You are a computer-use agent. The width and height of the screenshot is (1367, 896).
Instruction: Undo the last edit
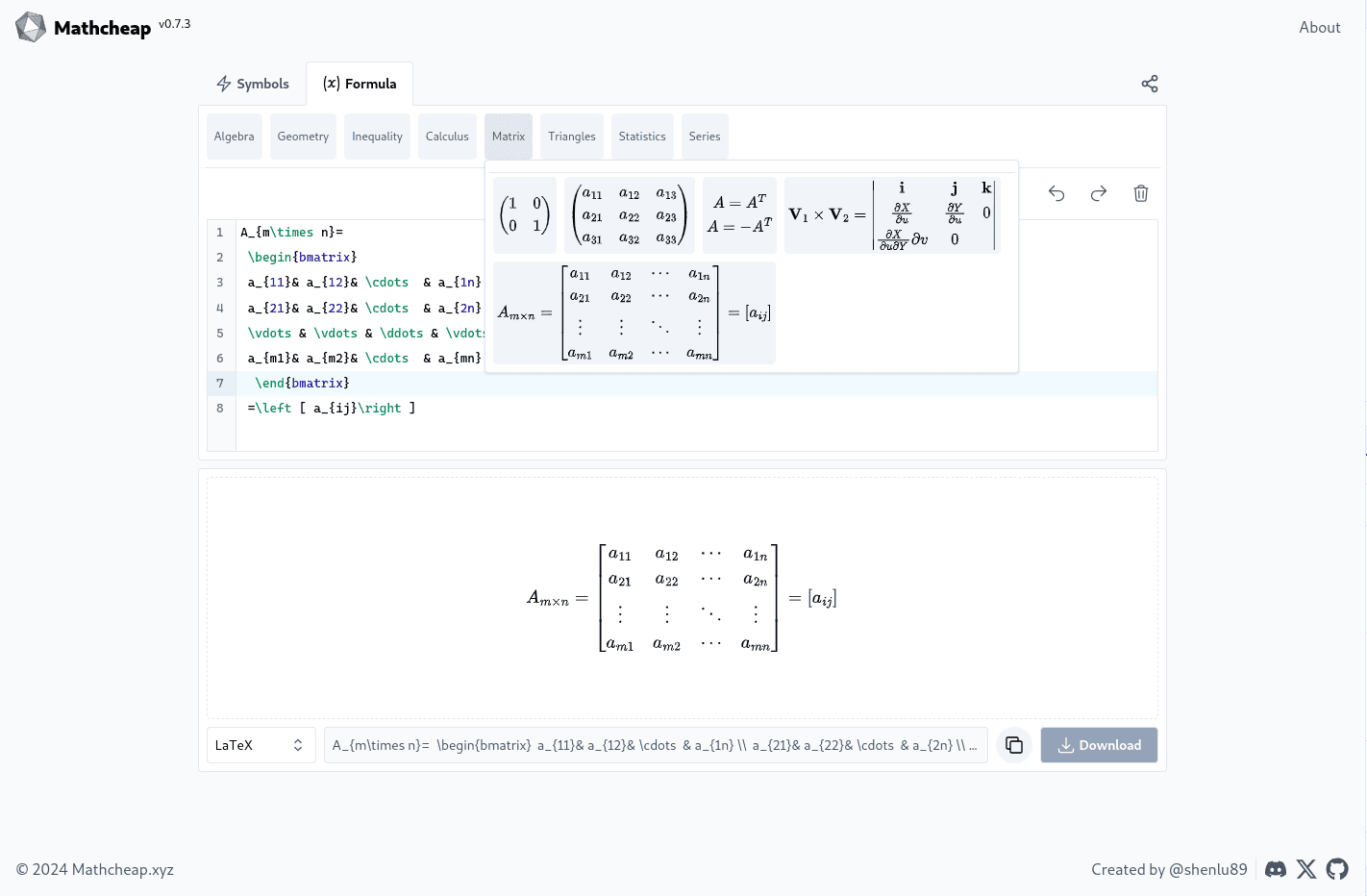(1056, 193)
